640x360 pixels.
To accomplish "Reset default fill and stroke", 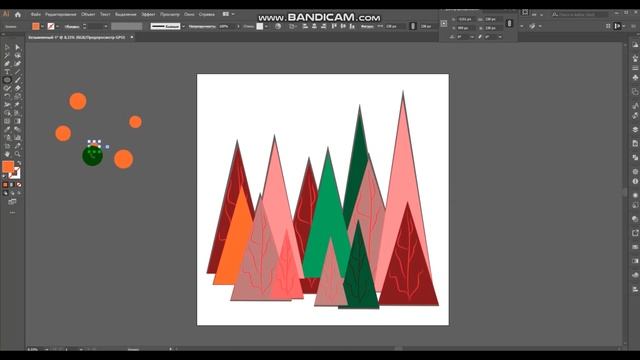I will pos(4,176).
